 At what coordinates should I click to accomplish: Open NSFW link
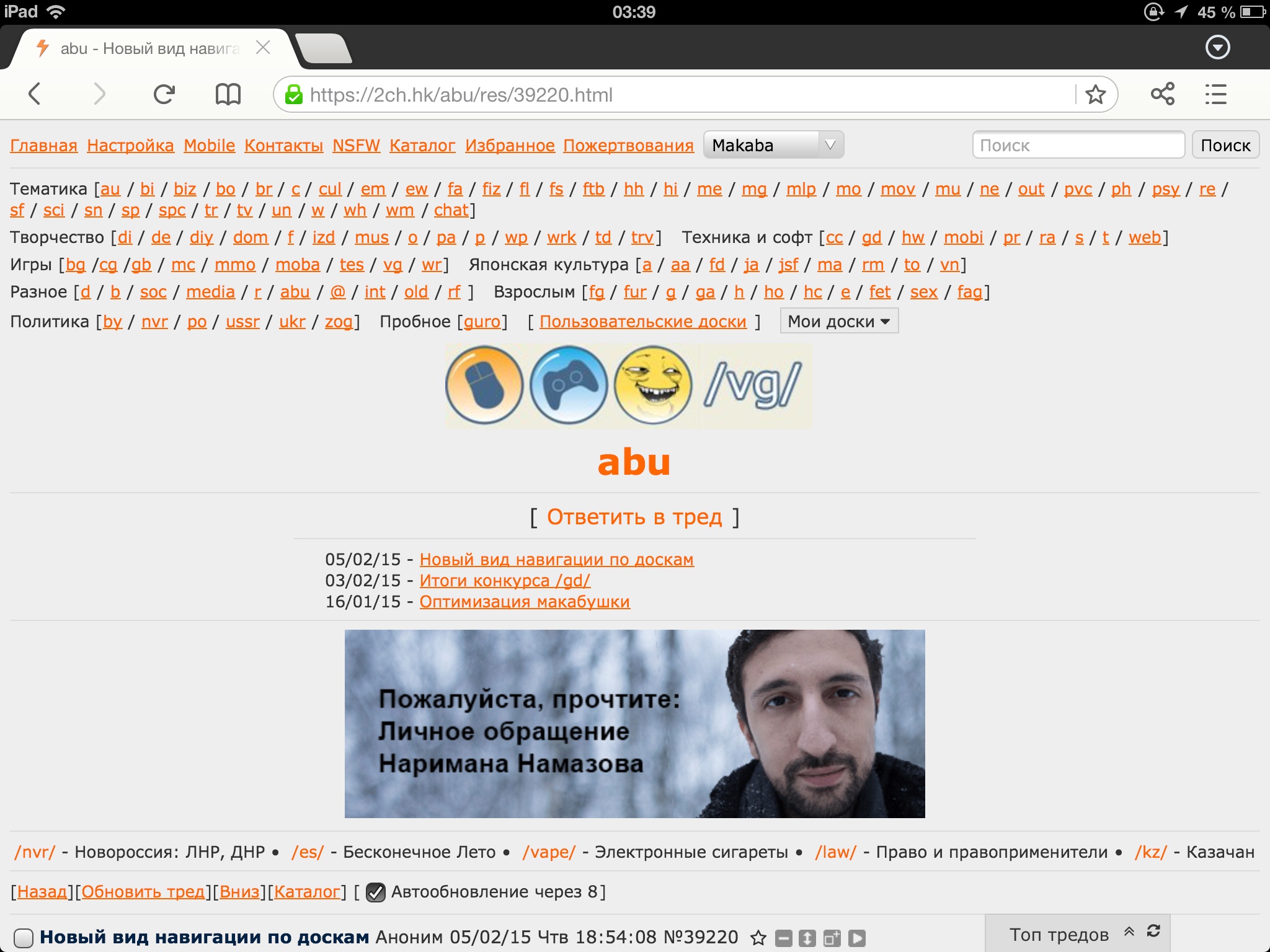point(356,146)
